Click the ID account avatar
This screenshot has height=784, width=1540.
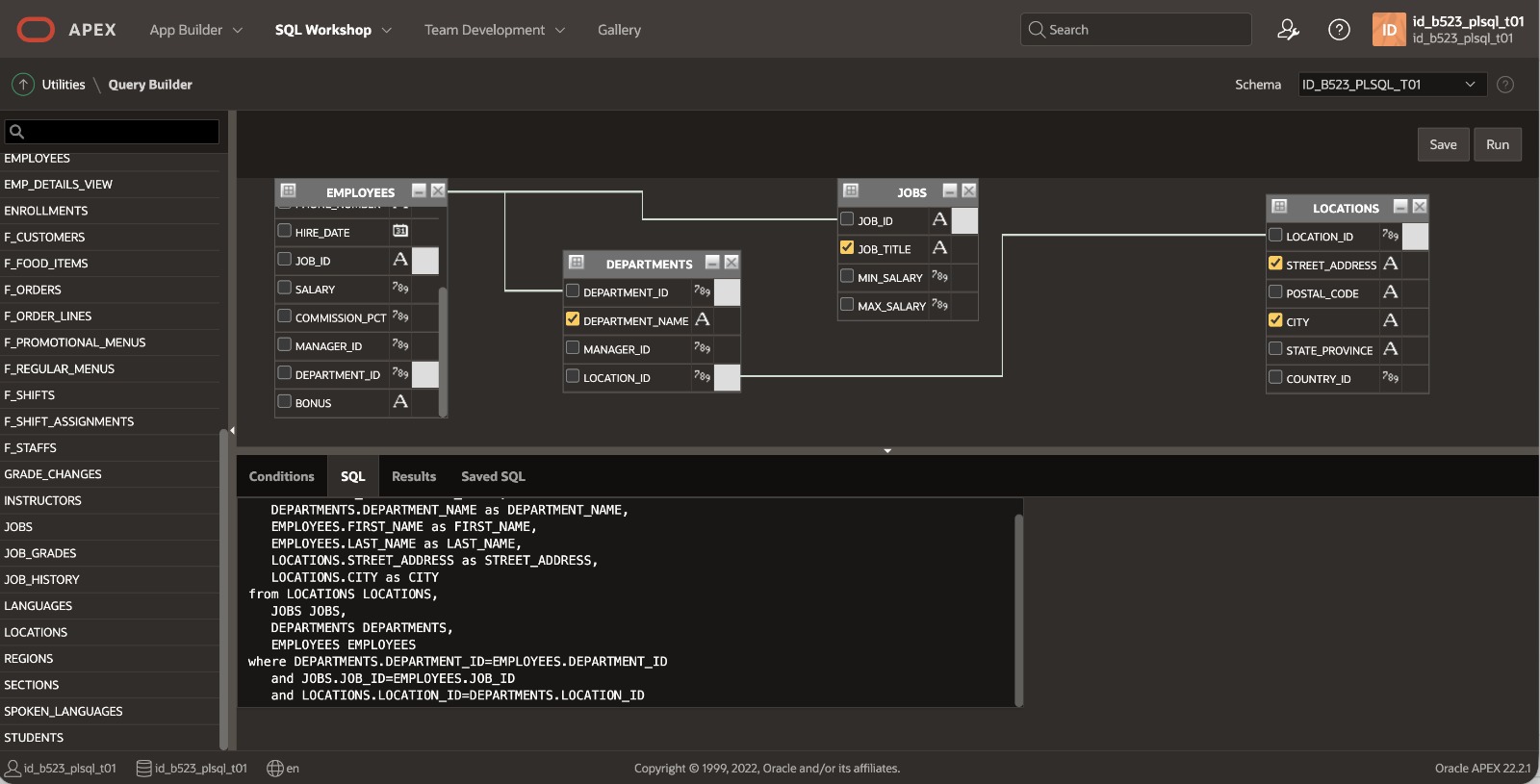coord(1389,30)
